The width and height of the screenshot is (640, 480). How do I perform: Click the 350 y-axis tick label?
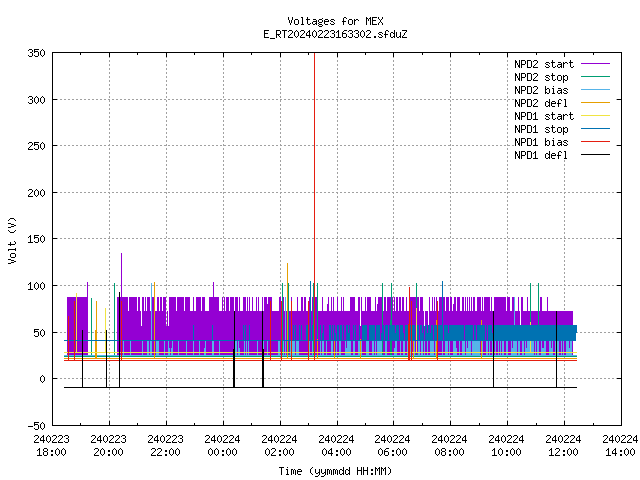36,53
